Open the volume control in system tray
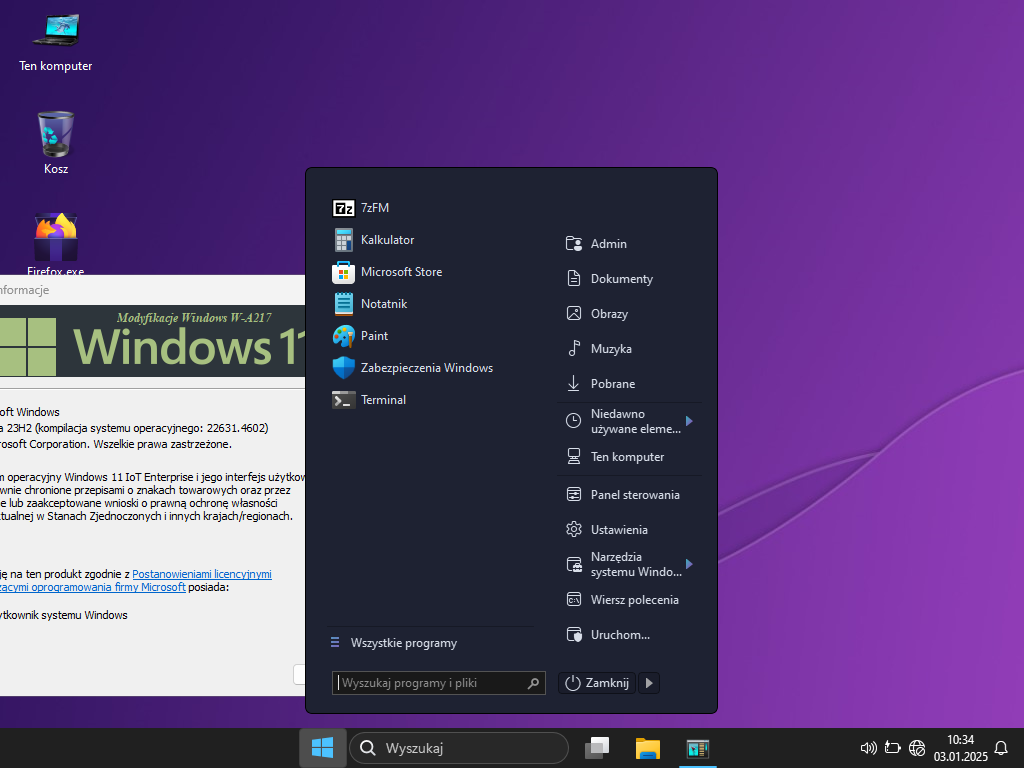 [868, 748]
